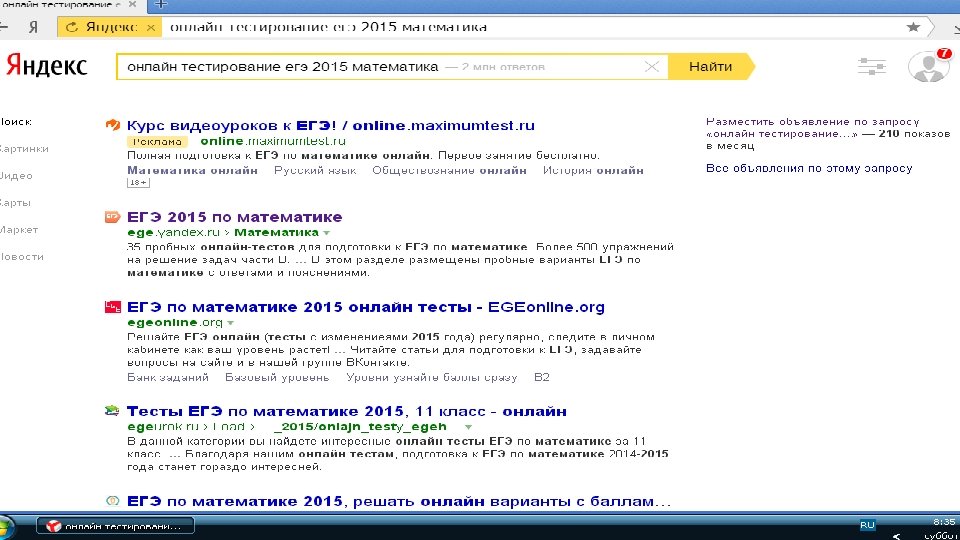The width and height of the screenshot is (960, 540).
Task: Click the 18+ age label
Action: pos(138,182)
